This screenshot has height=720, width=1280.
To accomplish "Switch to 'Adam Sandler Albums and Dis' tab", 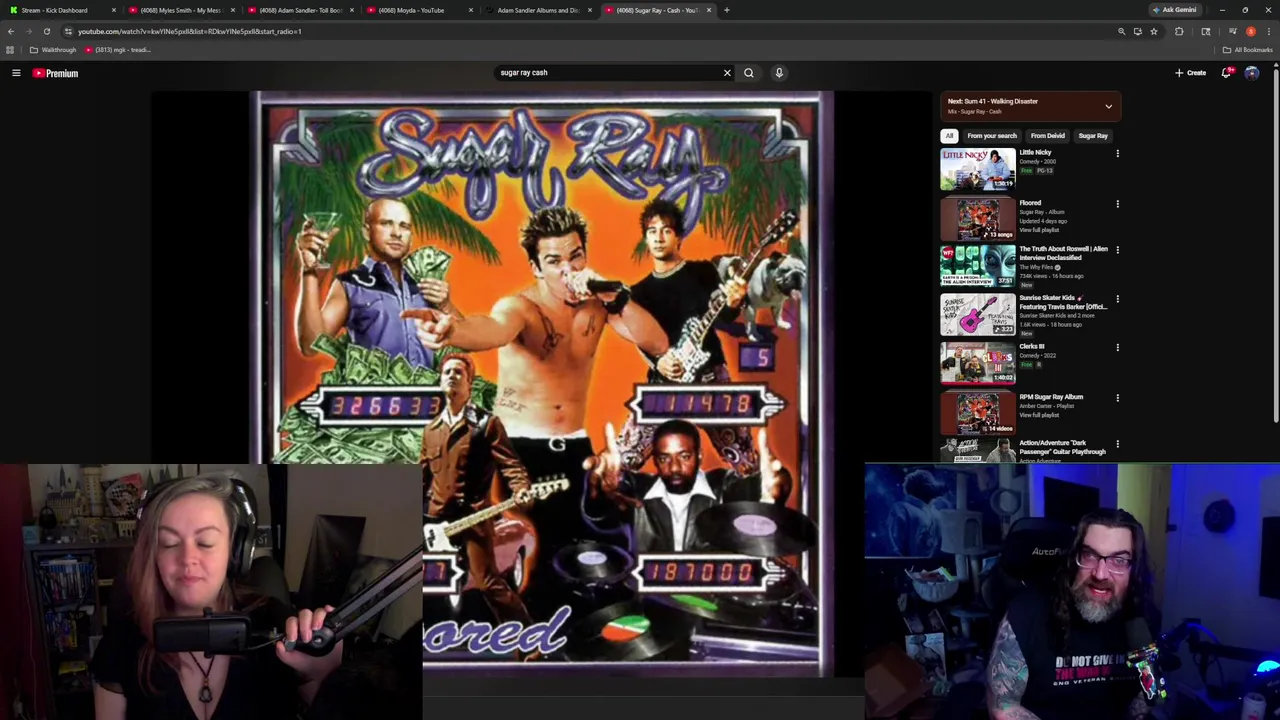I will 538,10.
